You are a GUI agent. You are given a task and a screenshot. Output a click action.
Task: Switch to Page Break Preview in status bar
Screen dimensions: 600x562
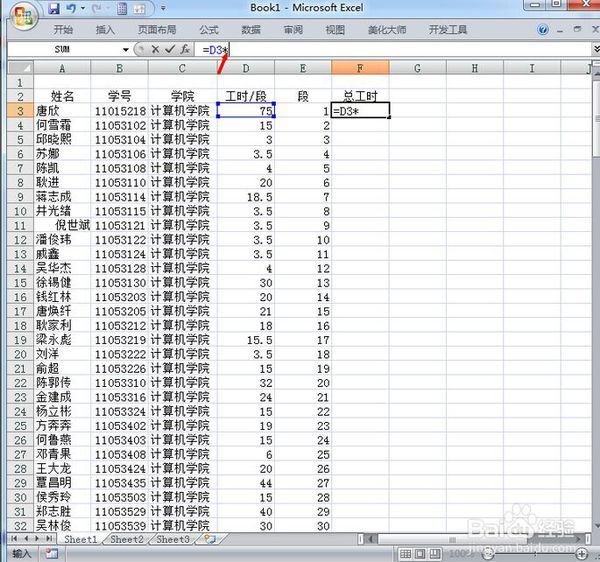coord(434,554)
